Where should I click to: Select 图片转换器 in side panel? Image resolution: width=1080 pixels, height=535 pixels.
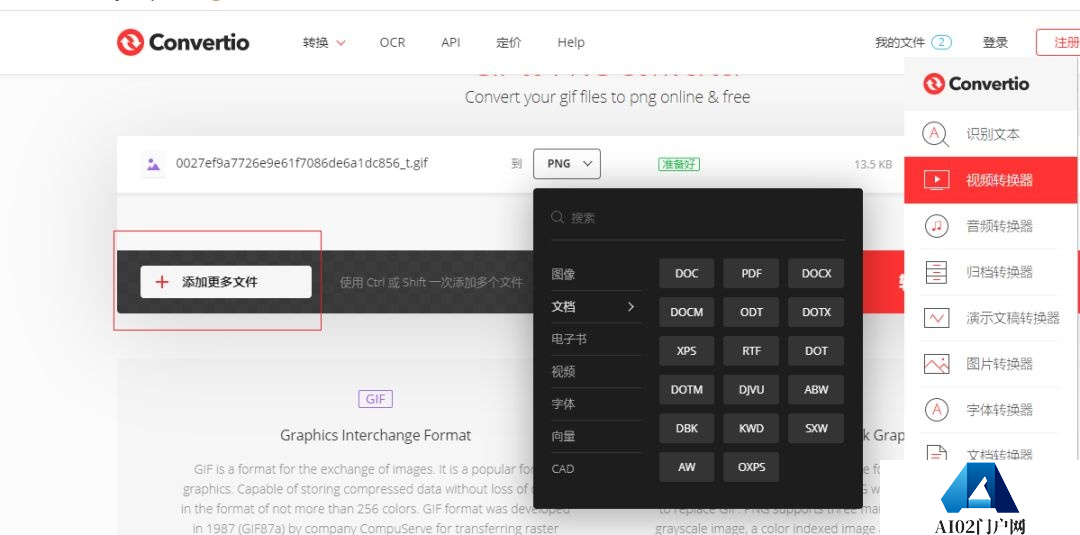pos(992,364)
